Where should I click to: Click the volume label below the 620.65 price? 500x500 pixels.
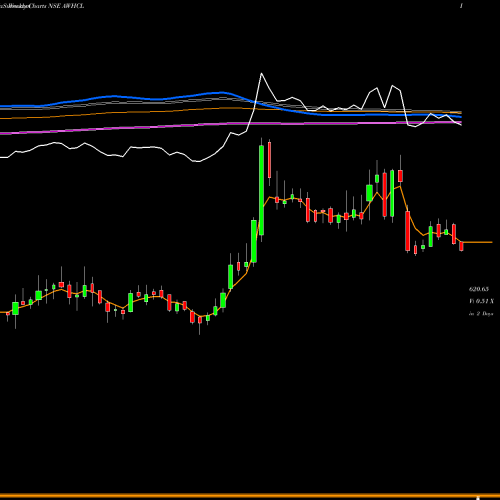click(481, 301)
